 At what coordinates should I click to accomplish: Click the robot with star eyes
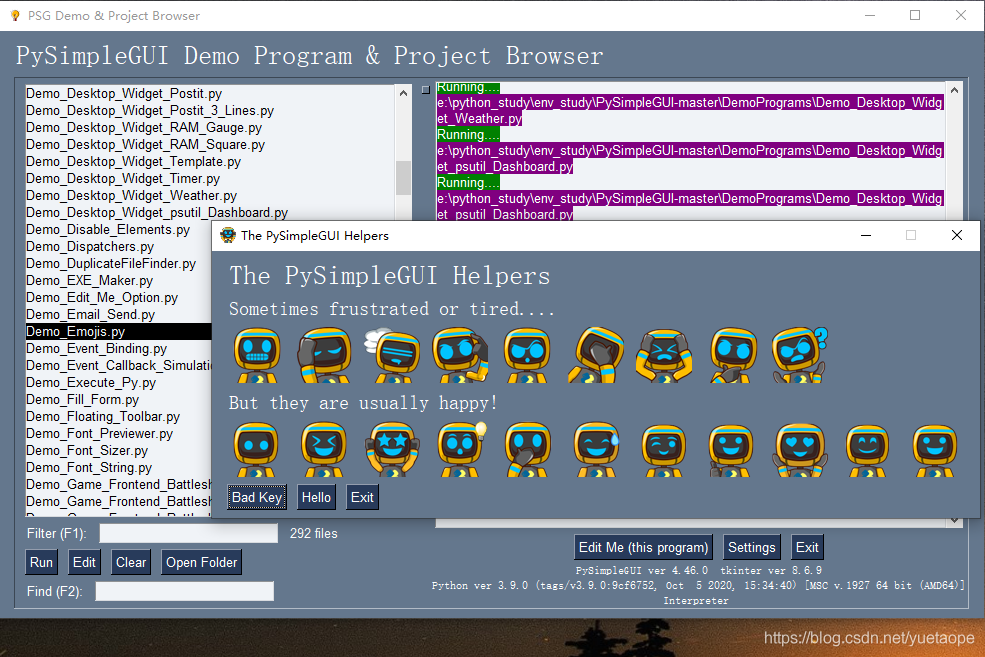[392, 449]
